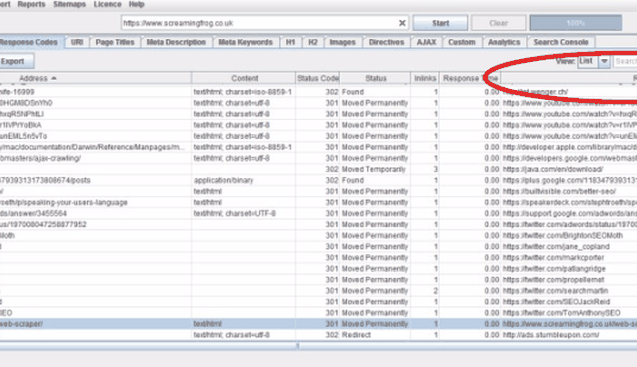The width and height of the screenshot is (637, 367).
Task: Click the URL input field
Action: click(260, 23)
